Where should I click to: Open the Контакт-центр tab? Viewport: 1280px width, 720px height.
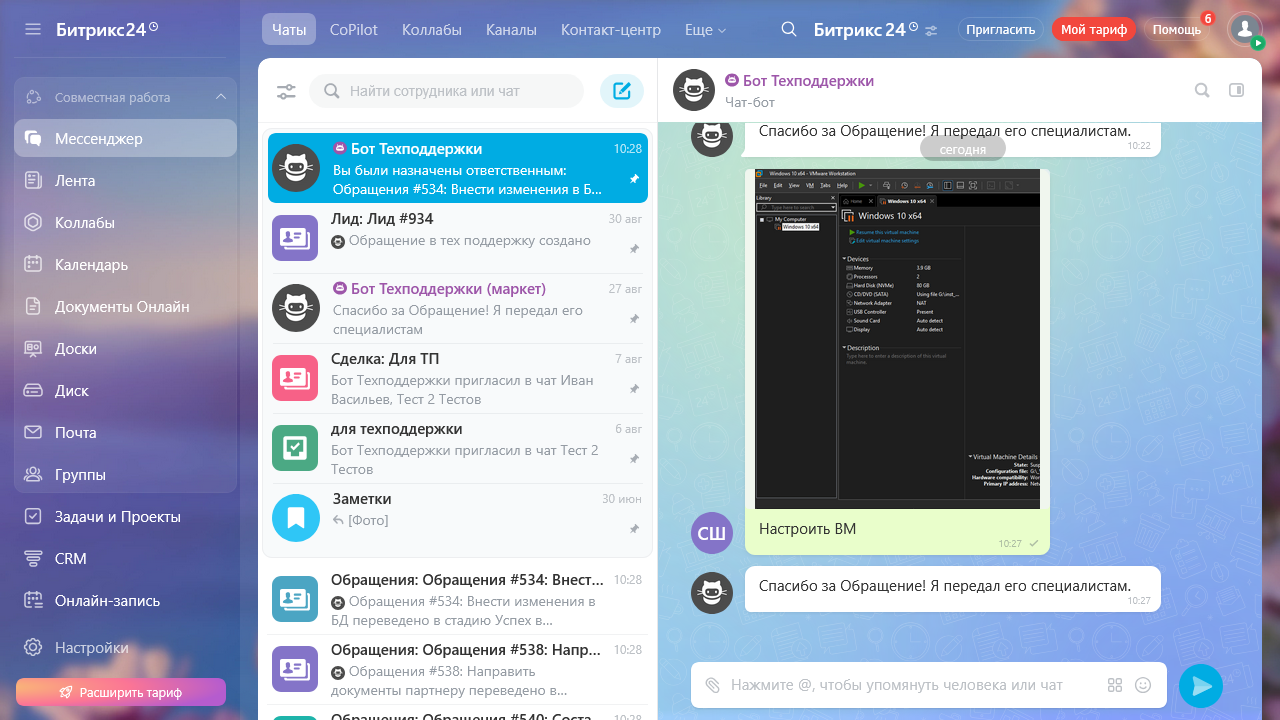coord(610,30)
